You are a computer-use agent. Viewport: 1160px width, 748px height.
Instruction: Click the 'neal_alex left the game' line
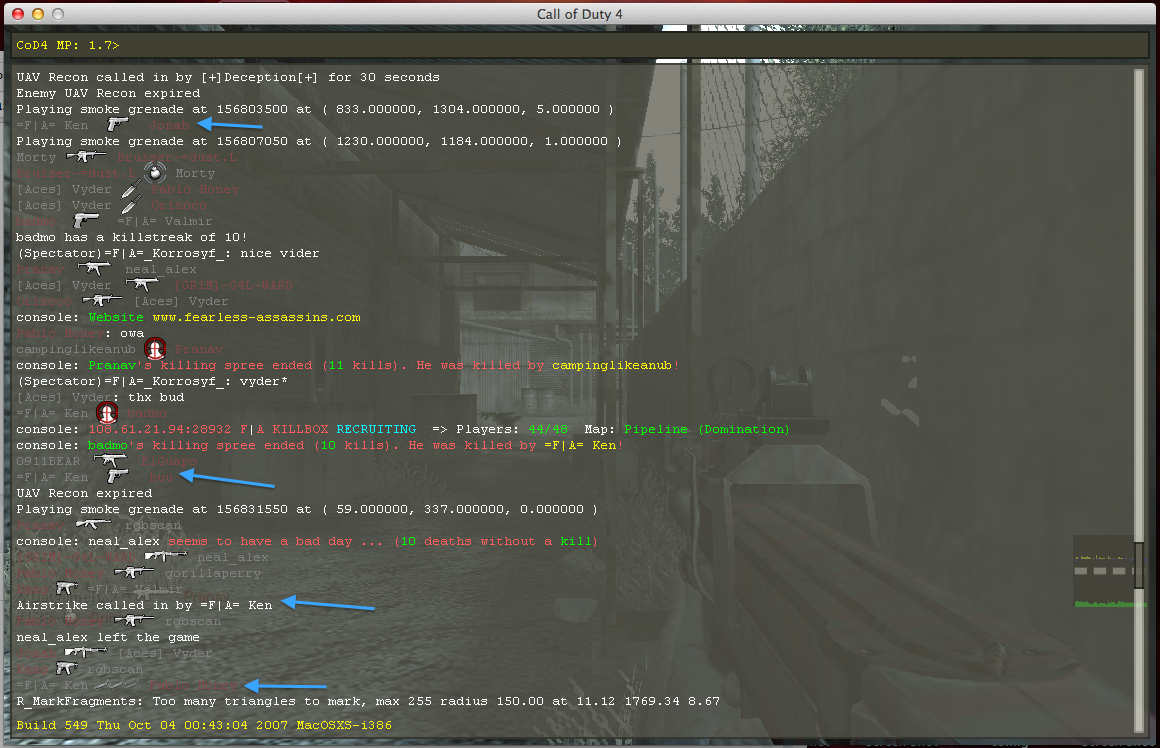point(108,637)
